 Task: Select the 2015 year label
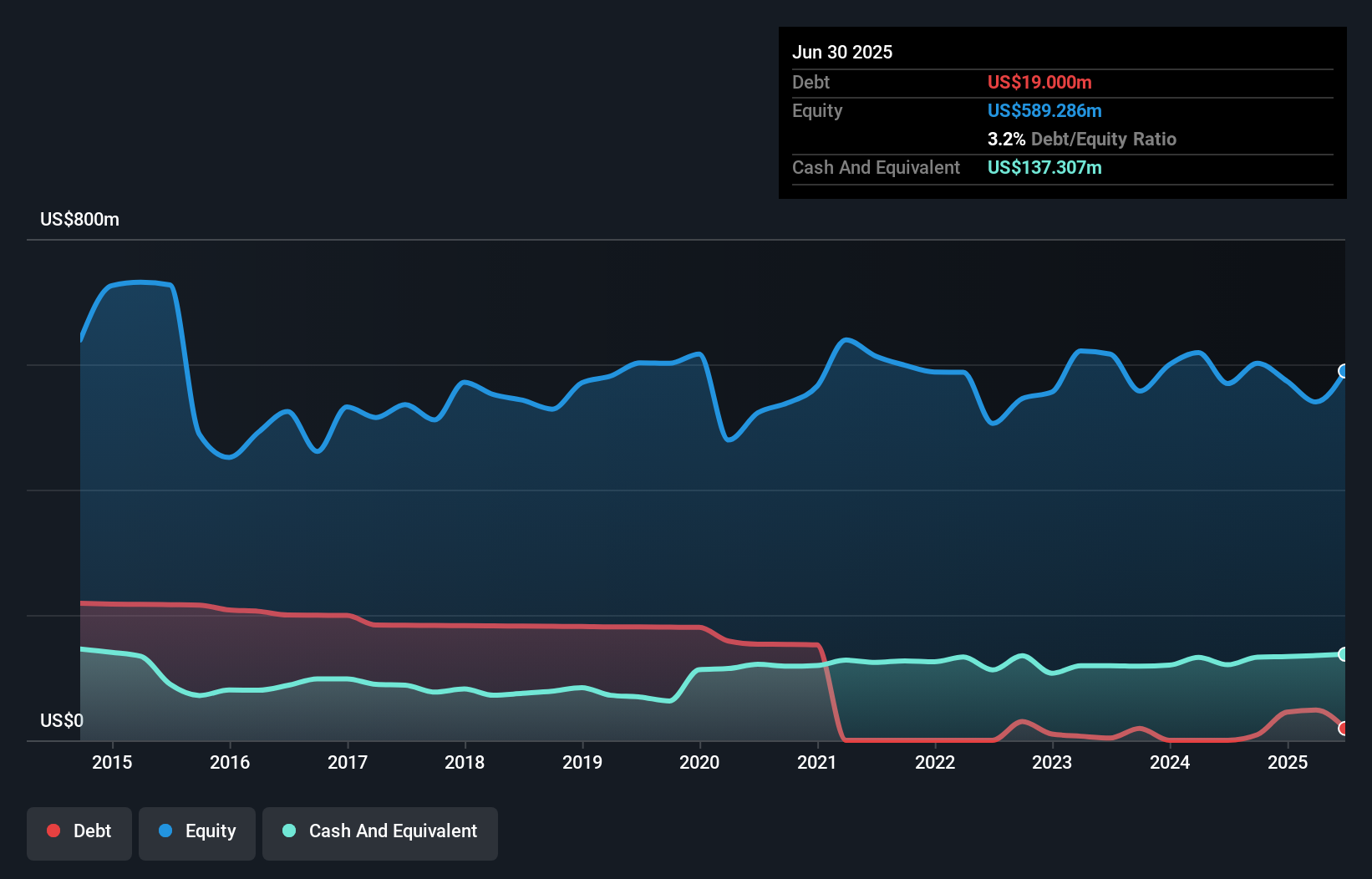click(x=113, y=762)
